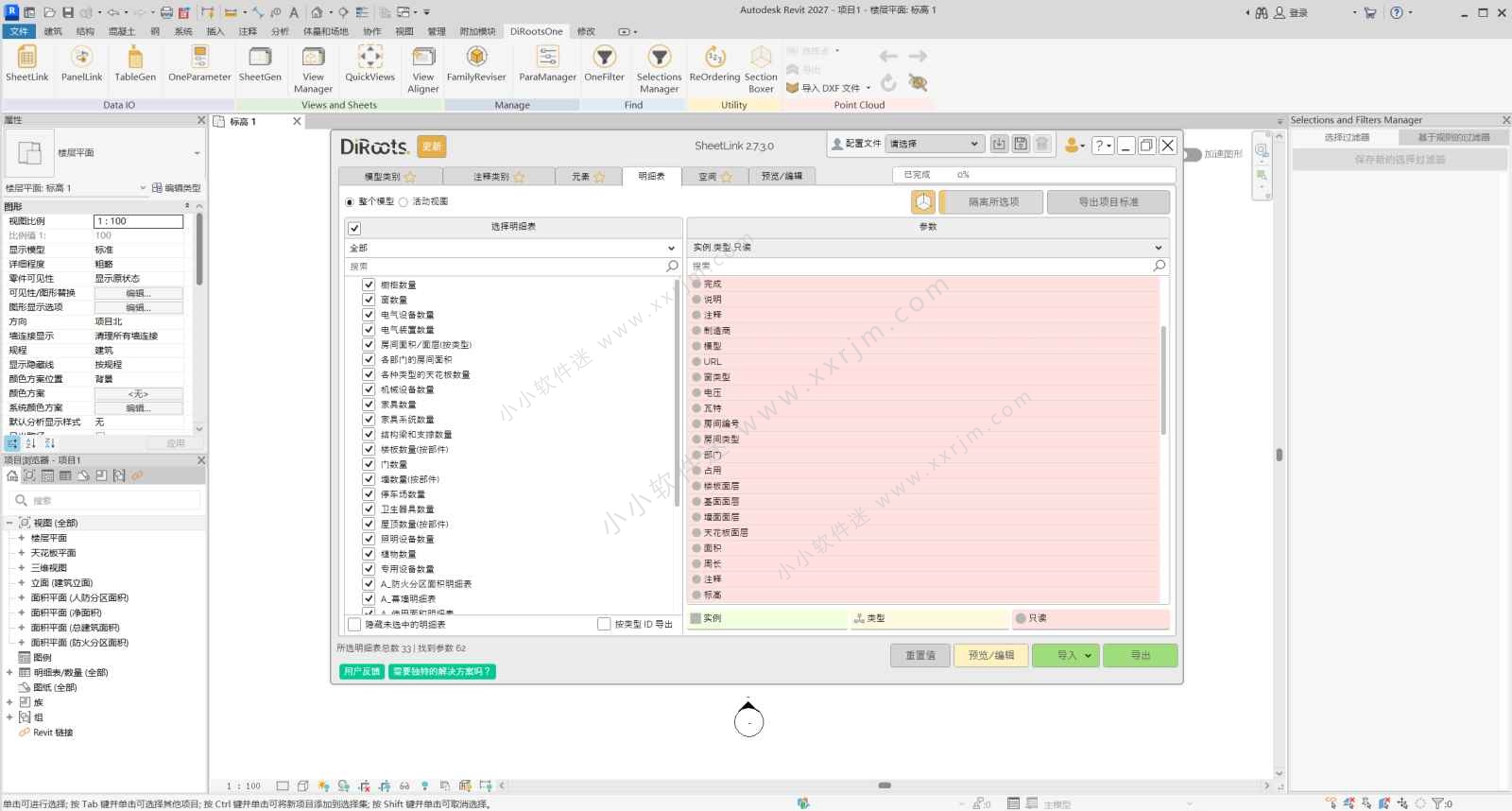Open the DiRootsOne ribbon tab

(x=536, y=31)
